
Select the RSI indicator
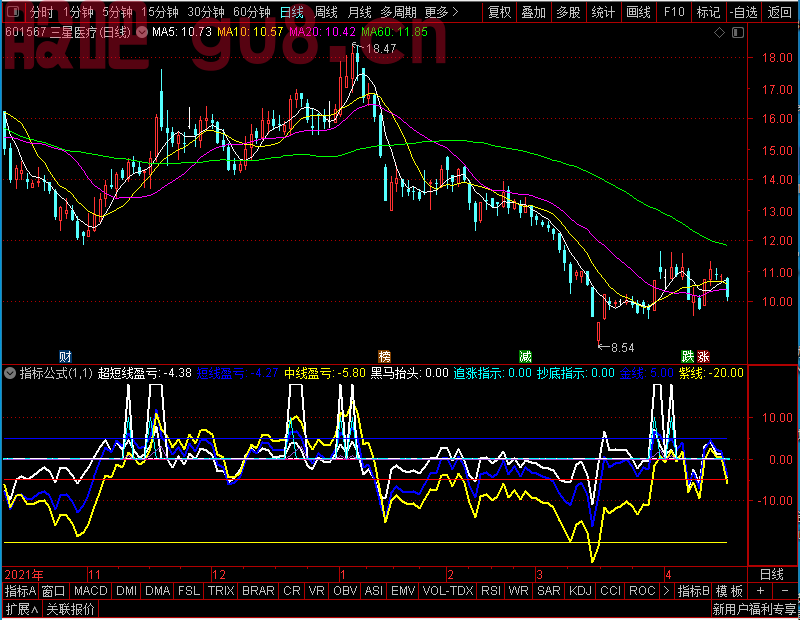(x=491, y=591)
